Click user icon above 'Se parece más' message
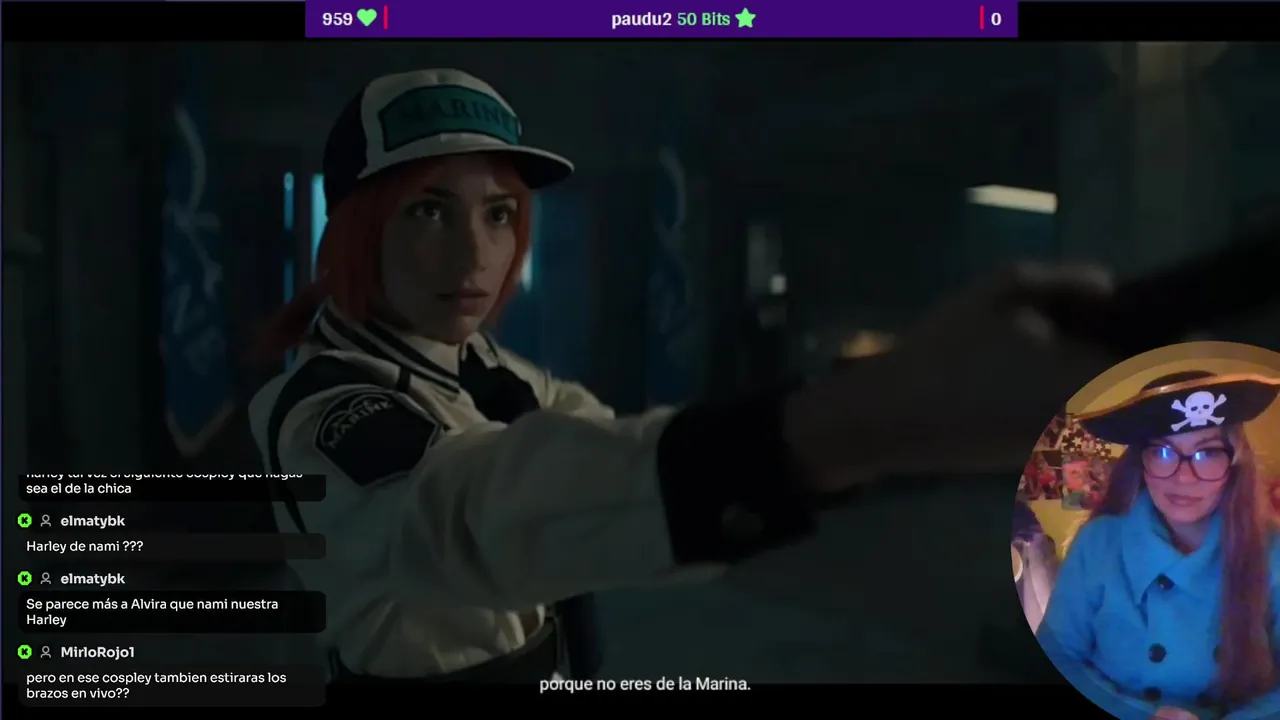This screenshot has height=720, width=1280. pos(46,579)
